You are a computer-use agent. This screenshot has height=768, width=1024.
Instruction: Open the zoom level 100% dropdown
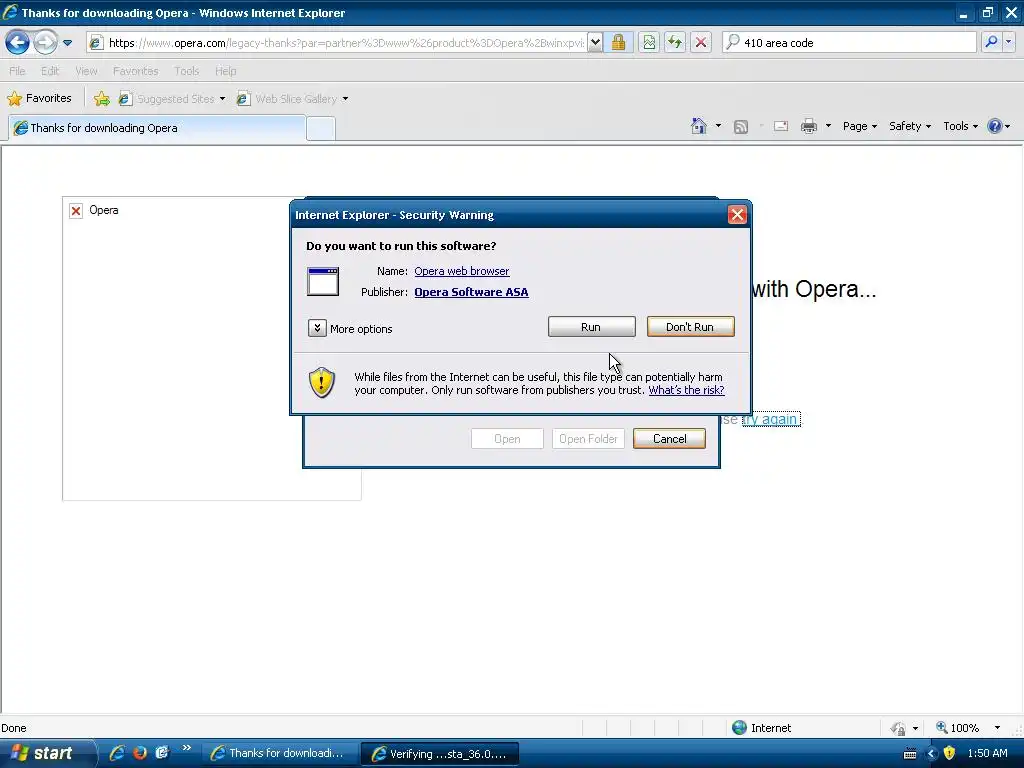997,728
